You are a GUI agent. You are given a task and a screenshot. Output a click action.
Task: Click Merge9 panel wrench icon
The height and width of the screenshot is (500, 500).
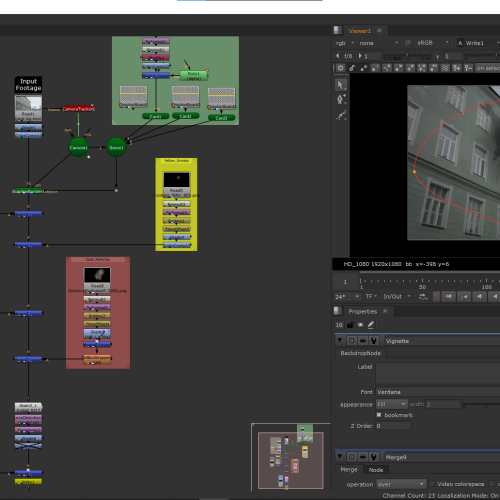(x=374, y=457)
